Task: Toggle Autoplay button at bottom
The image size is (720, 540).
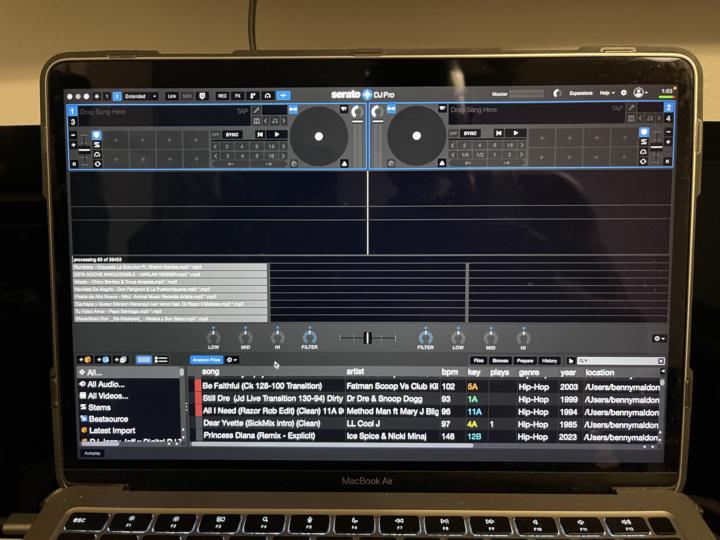Action: [92, 453]
